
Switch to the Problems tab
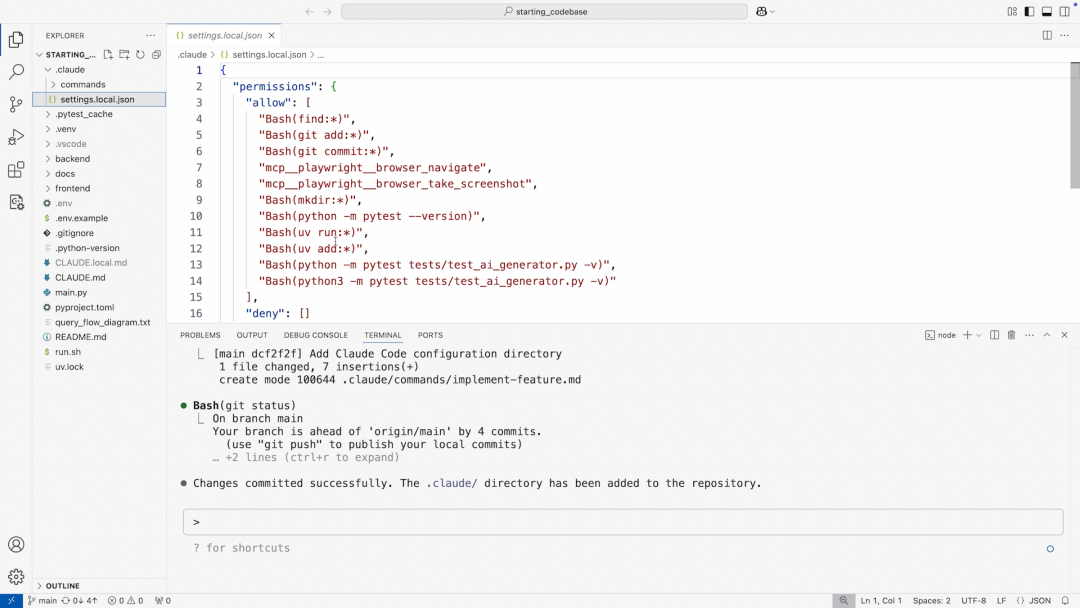pyautogui.click(x=200, y=335)
